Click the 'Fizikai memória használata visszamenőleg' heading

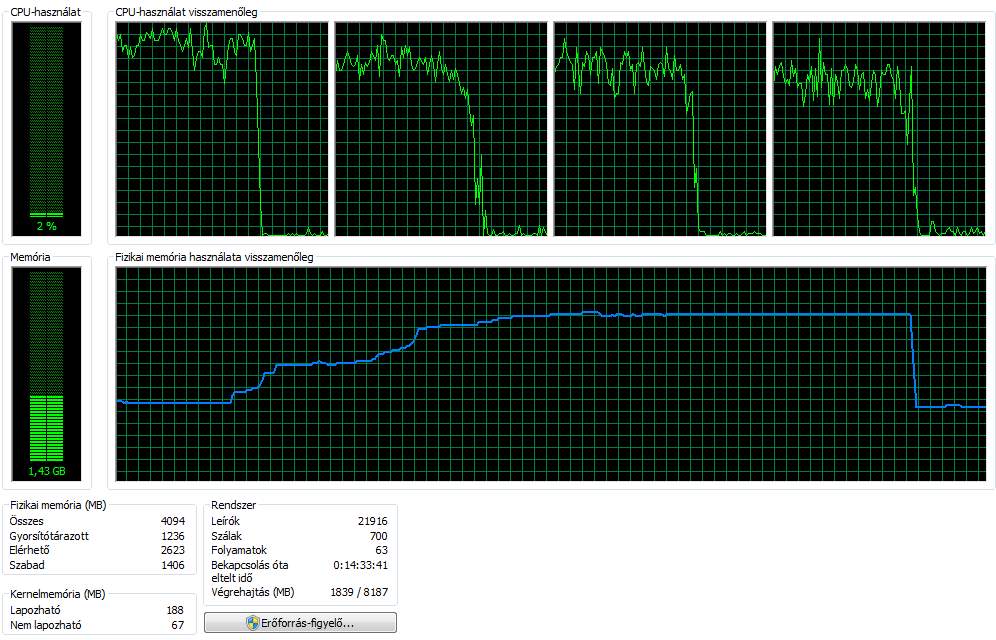[x=214, y=257]
